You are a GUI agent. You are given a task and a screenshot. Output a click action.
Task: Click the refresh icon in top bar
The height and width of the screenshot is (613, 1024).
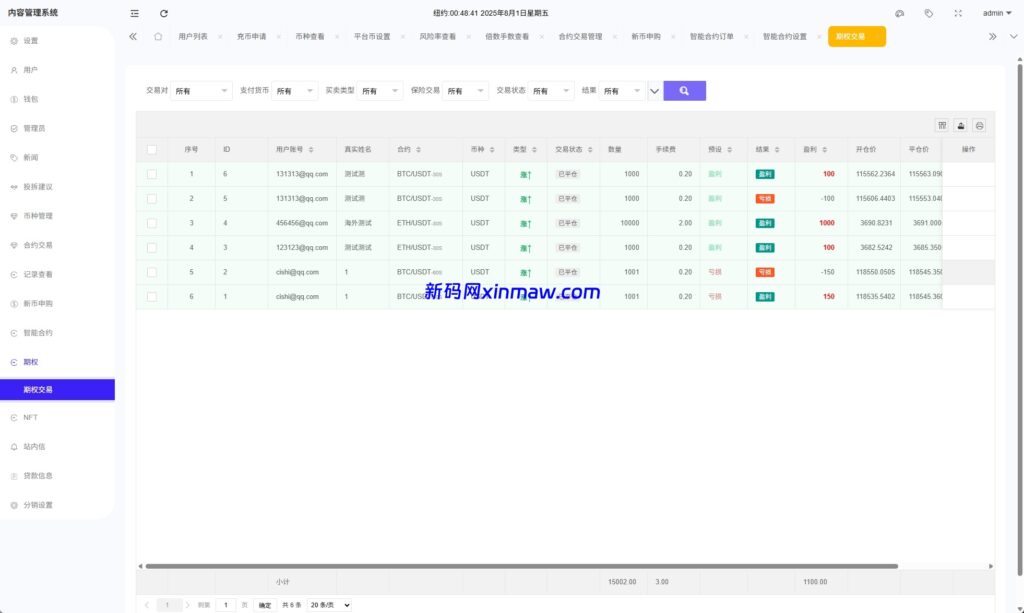(164, 13)
